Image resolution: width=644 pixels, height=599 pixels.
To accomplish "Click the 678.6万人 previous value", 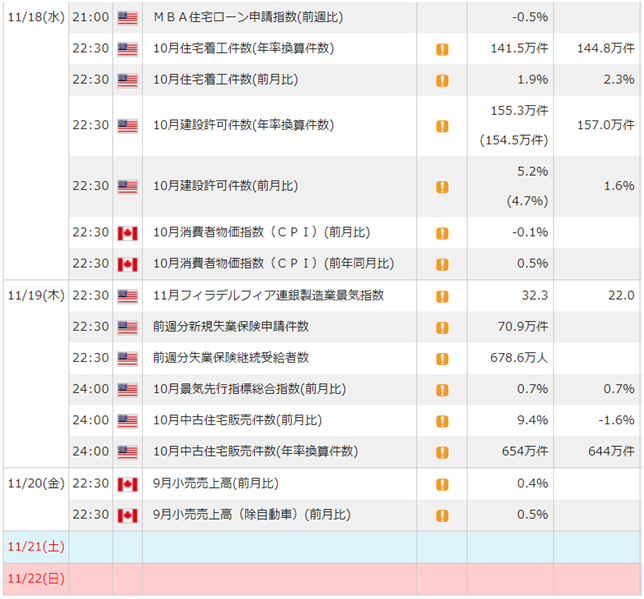I will (519, 358).
